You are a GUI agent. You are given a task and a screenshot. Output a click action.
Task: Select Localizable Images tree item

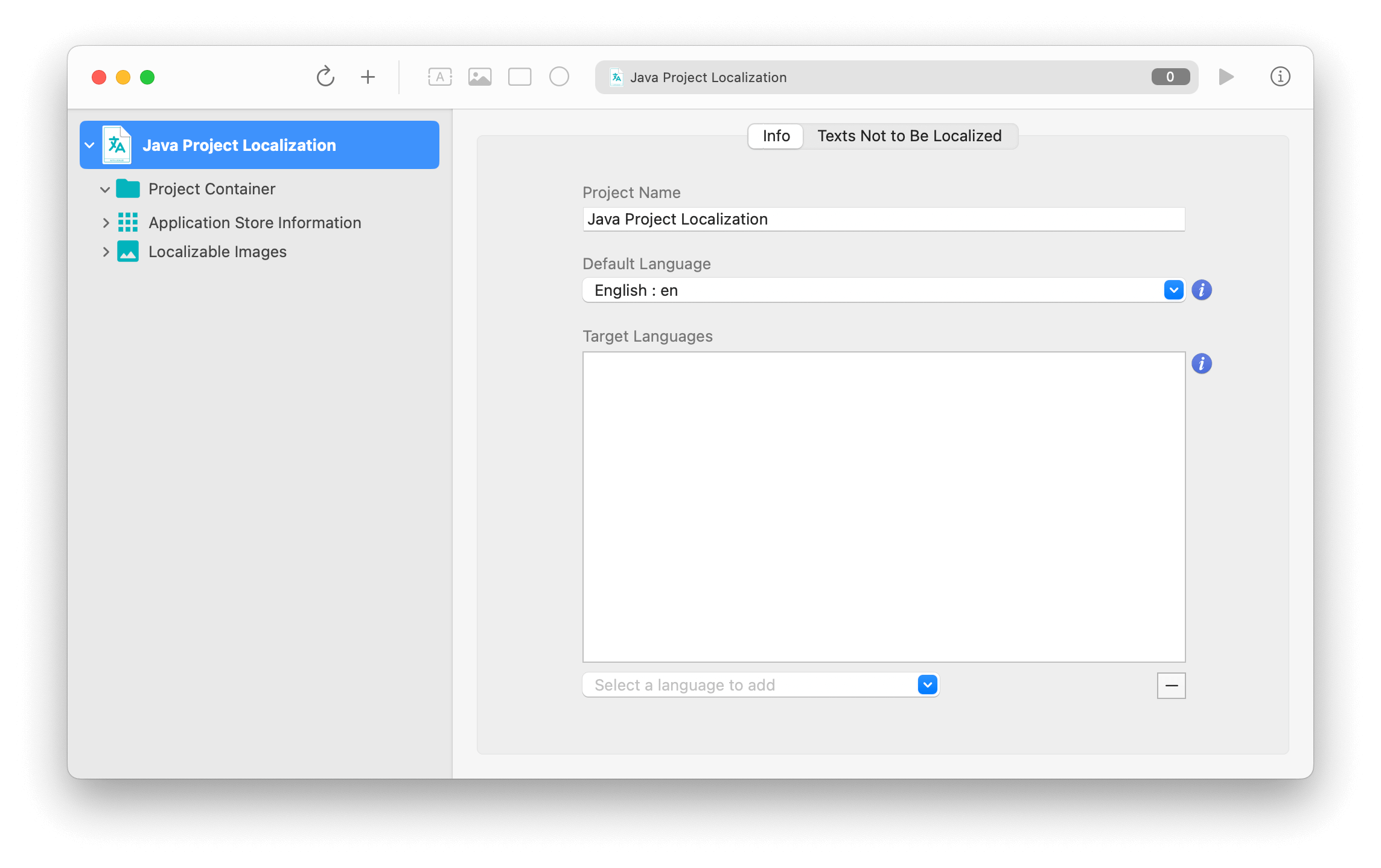pyautogui.click(x=217, y=252)
